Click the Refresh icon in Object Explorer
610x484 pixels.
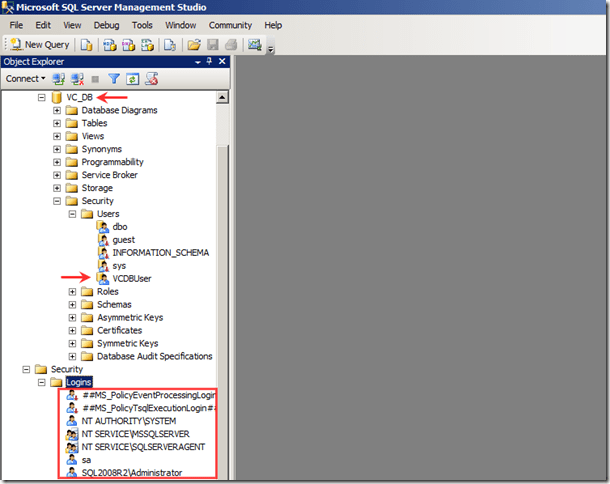pos(133,78)
